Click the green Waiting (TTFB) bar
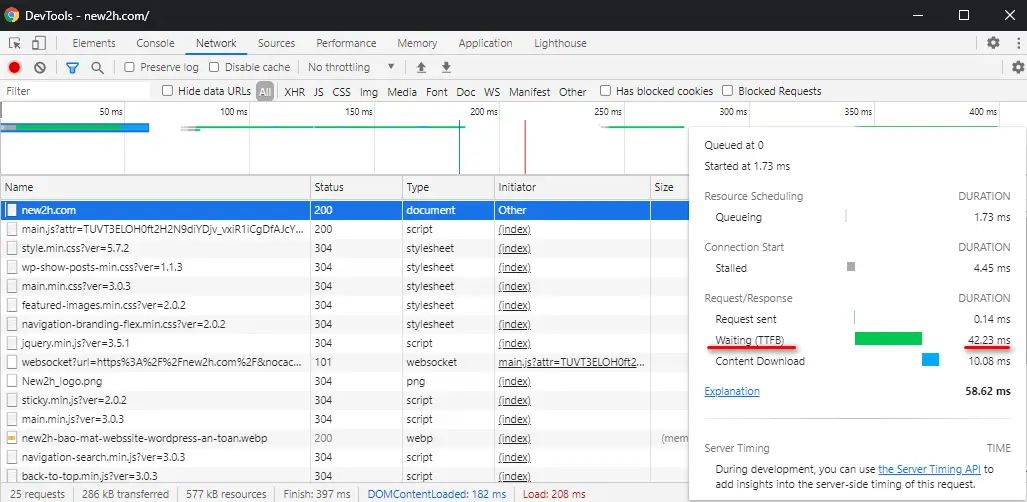 pos(888,338)
